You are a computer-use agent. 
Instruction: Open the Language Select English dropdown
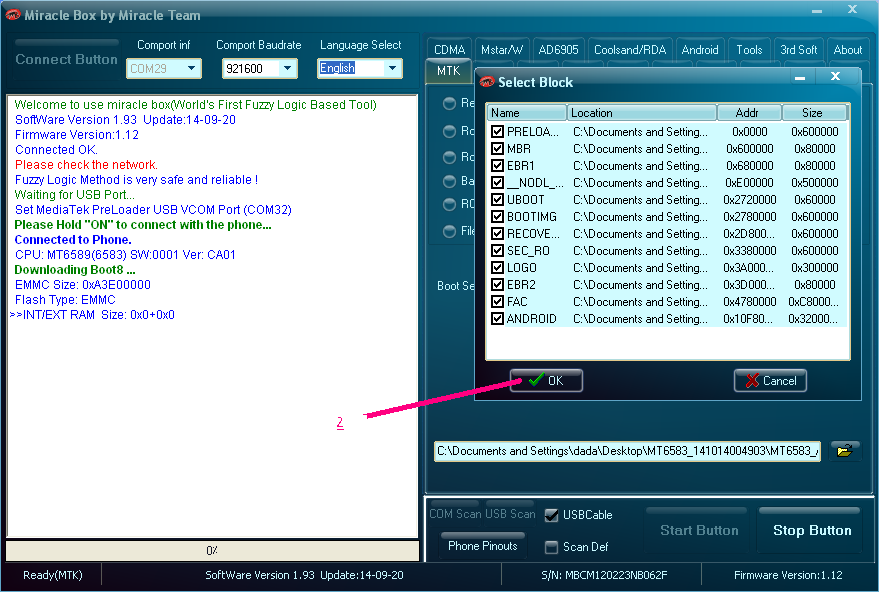point(359,68)
